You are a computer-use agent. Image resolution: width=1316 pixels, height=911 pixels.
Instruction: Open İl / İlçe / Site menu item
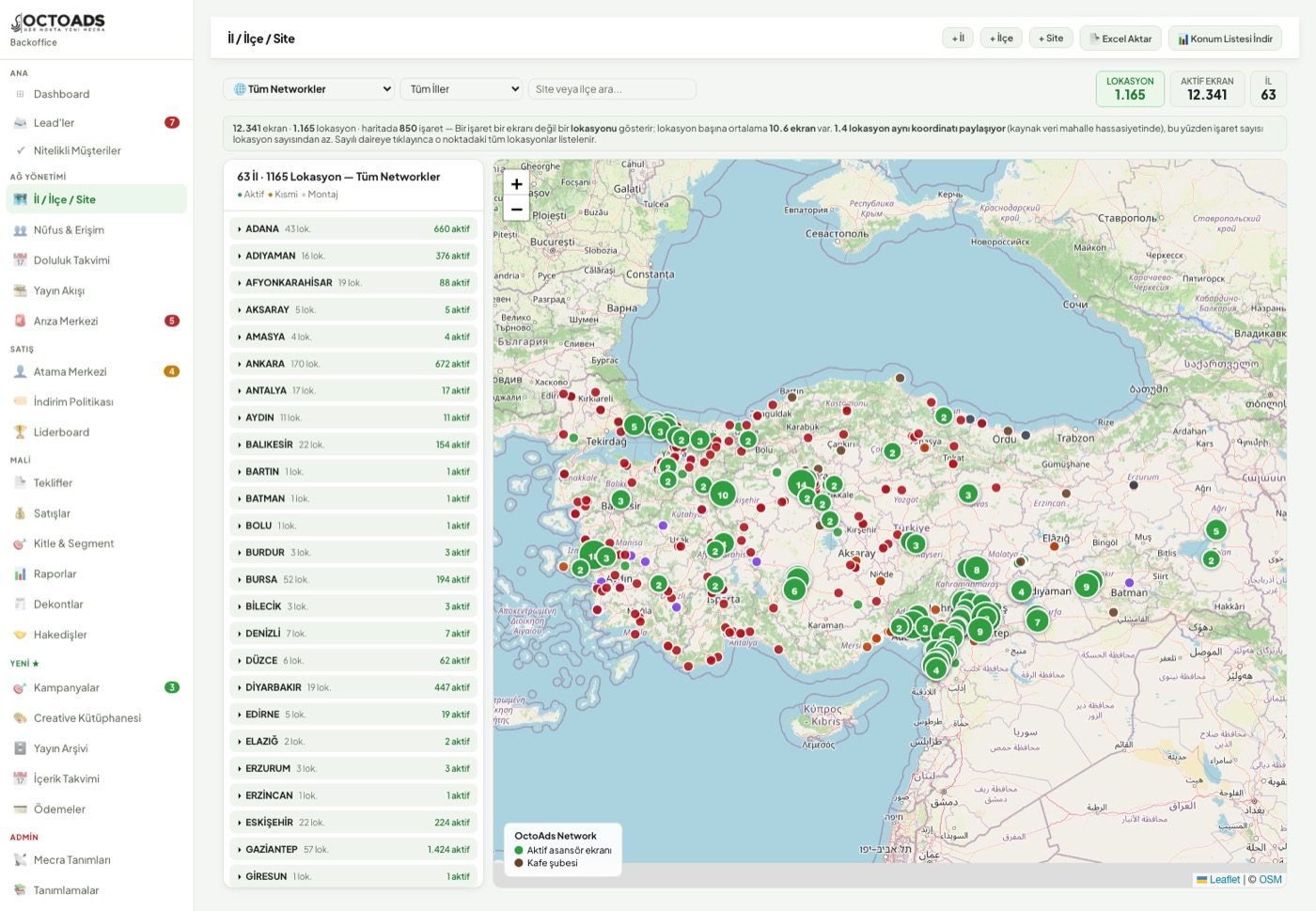point(97,199)
